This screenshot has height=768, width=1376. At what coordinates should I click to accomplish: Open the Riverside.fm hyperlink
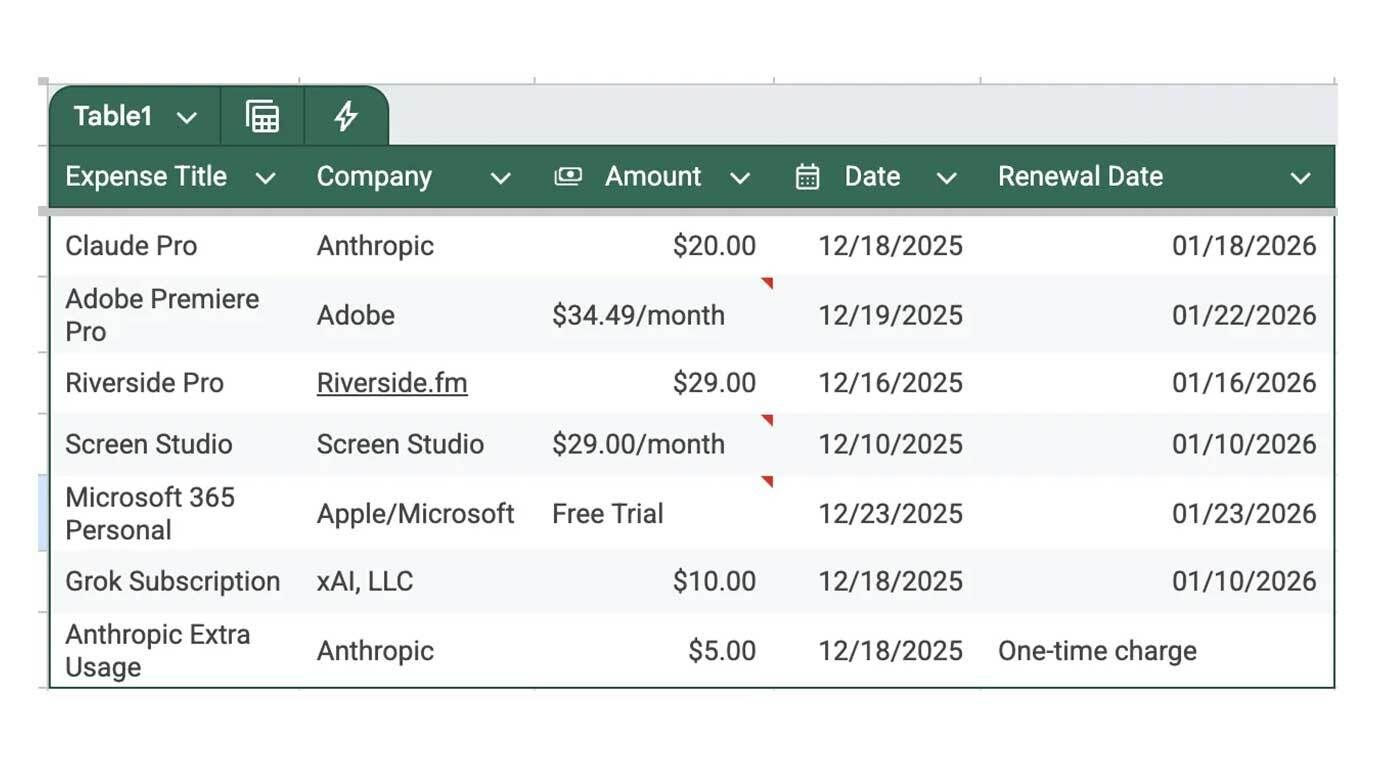coord(391,381)
